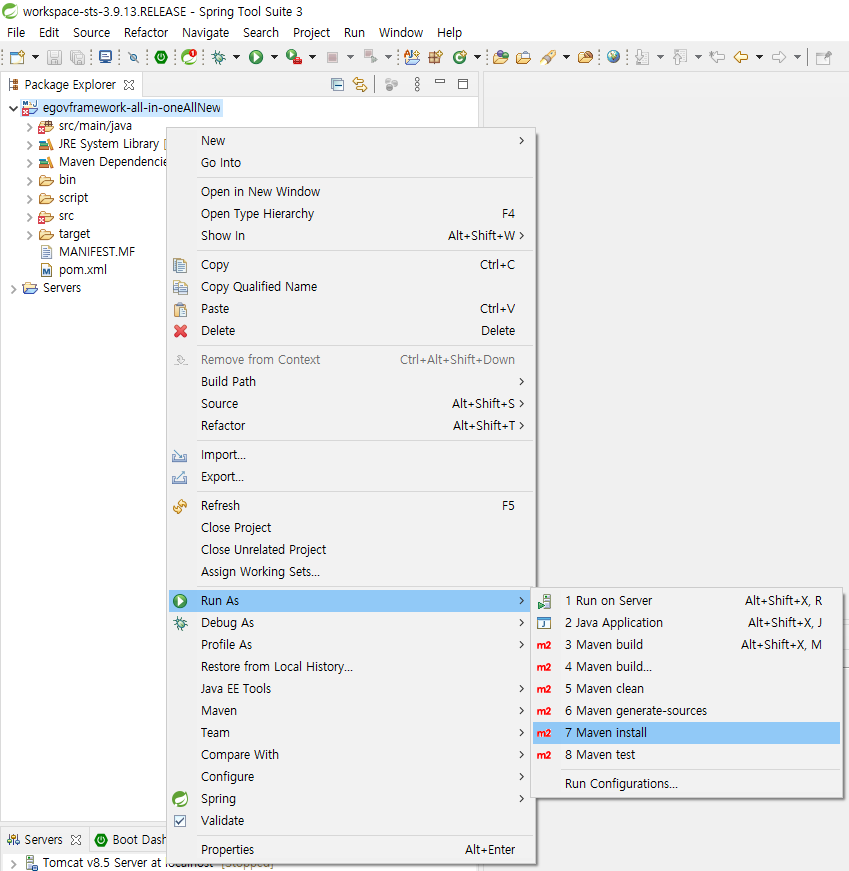
Task: Click the Back navigation arrow in toolbar
Action: (x=741, y=57)
